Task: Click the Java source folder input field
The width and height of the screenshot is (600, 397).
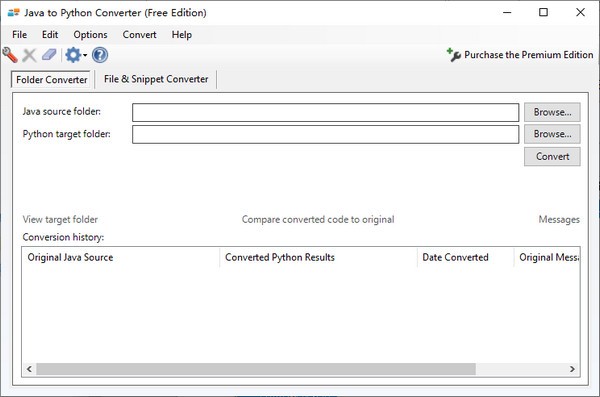Action: [326, 113]
